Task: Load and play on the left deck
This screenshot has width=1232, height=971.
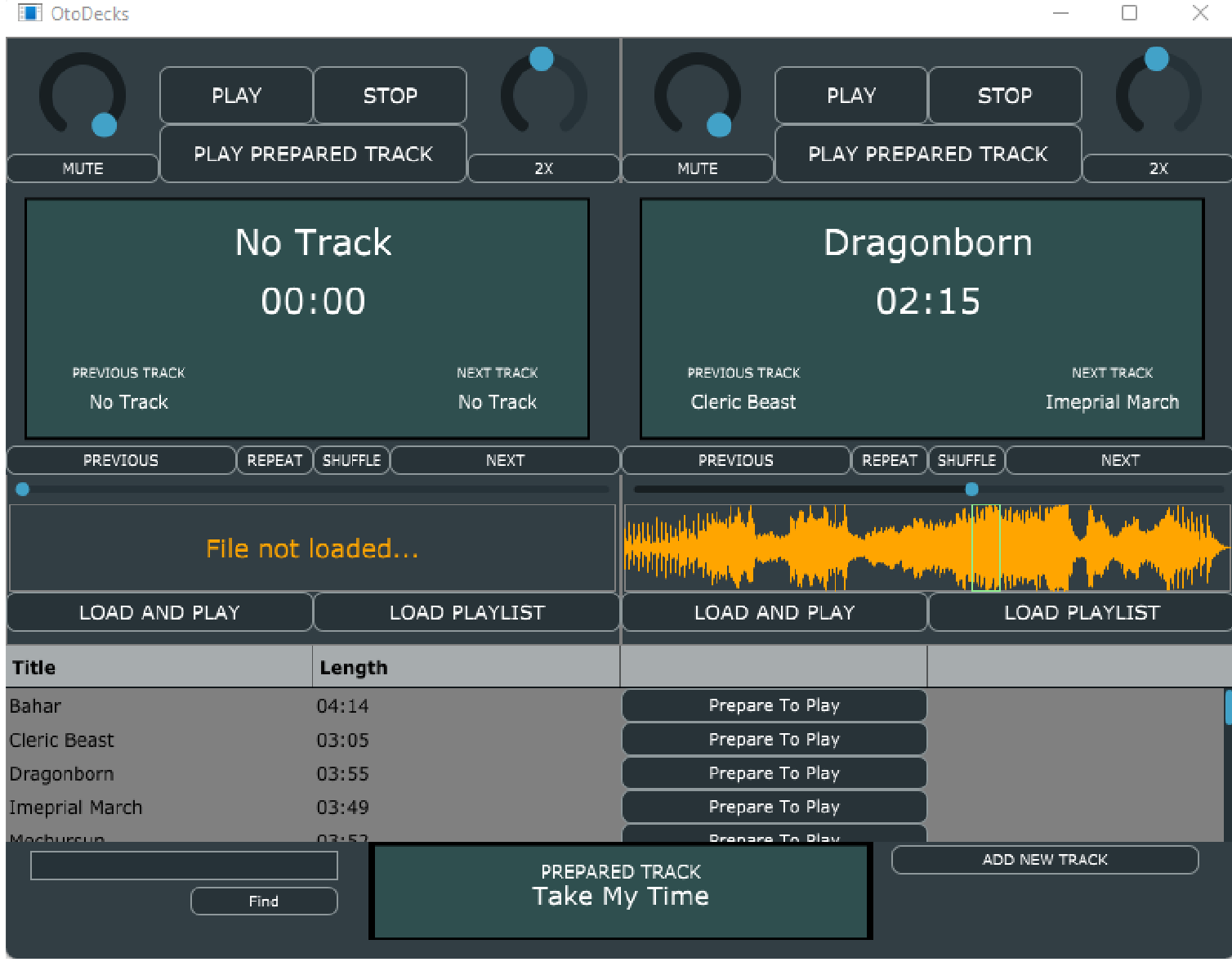Action: pos(159,612)
